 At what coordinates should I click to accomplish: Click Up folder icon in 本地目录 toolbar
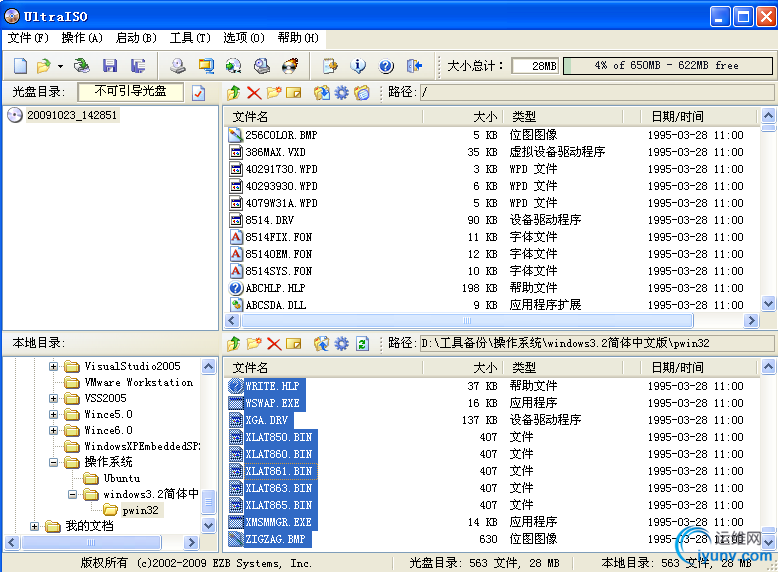pyautogui.click(x=234, y=343)
